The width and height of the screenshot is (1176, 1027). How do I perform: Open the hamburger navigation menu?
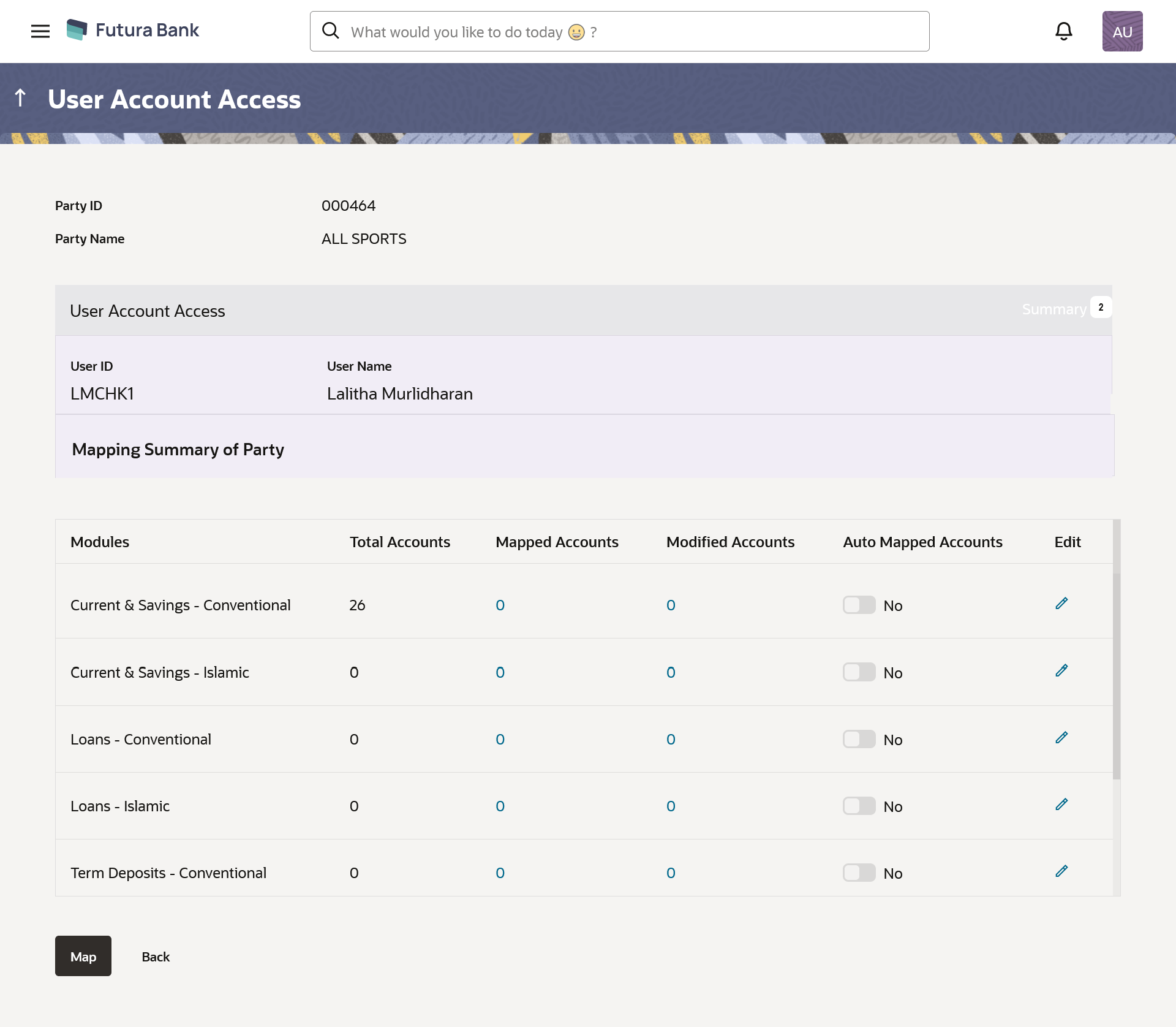coord(40,31)
